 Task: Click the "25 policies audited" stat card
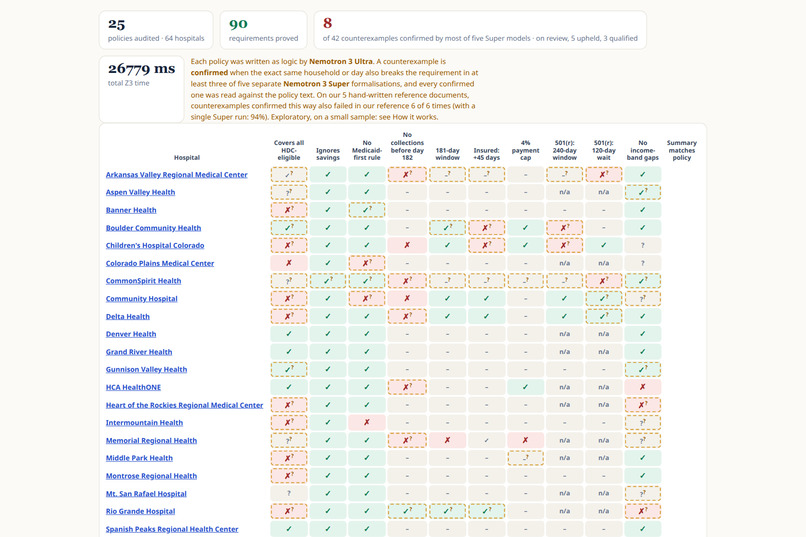click(156, 30)
